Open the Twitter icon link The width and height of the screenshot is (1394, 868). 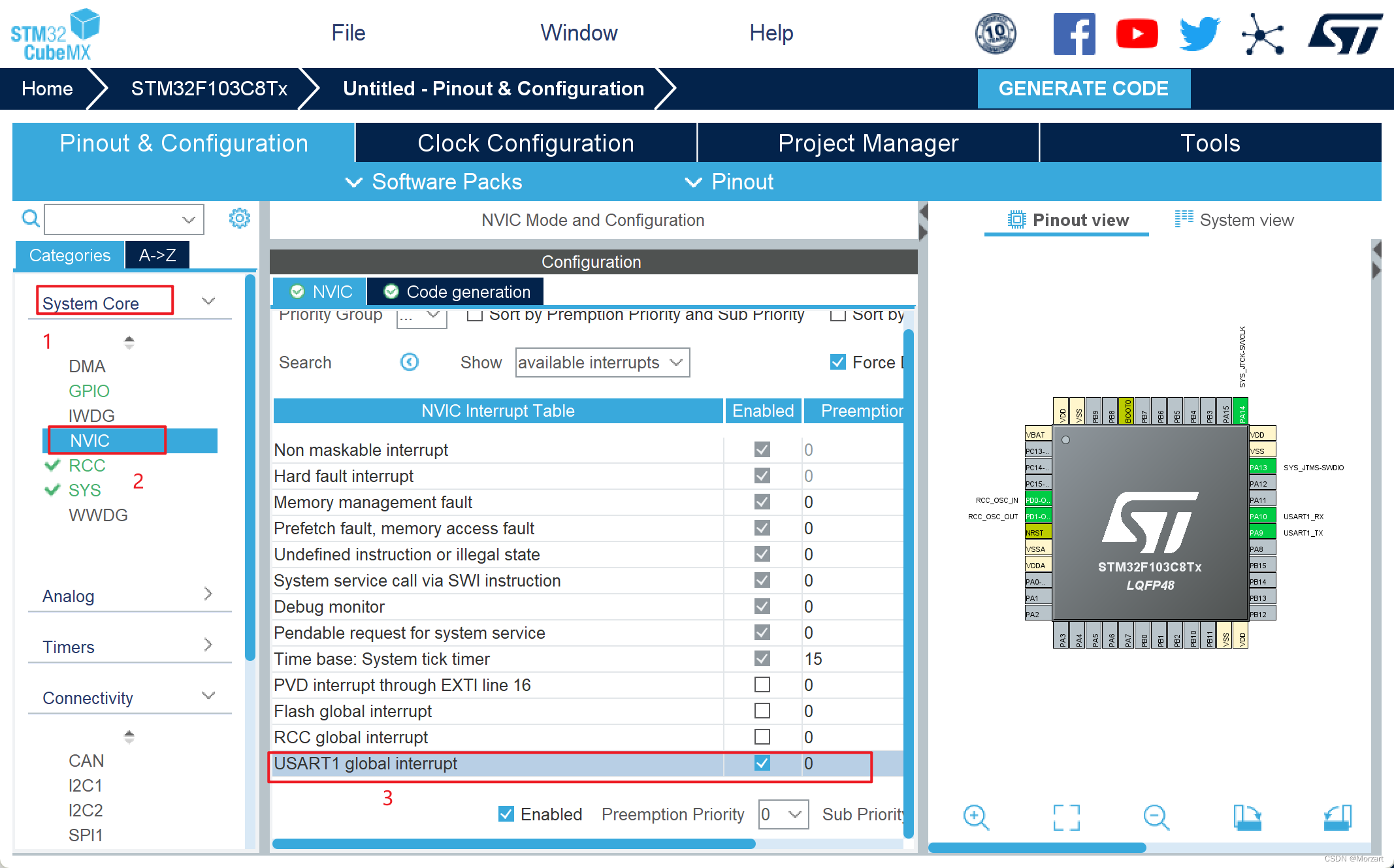[1199, 34]
